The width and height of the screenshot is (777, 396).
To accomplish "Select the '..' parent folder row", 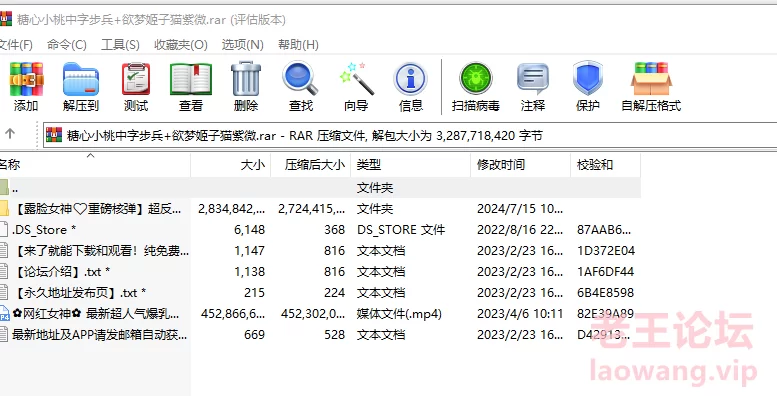I will (320, 188).
